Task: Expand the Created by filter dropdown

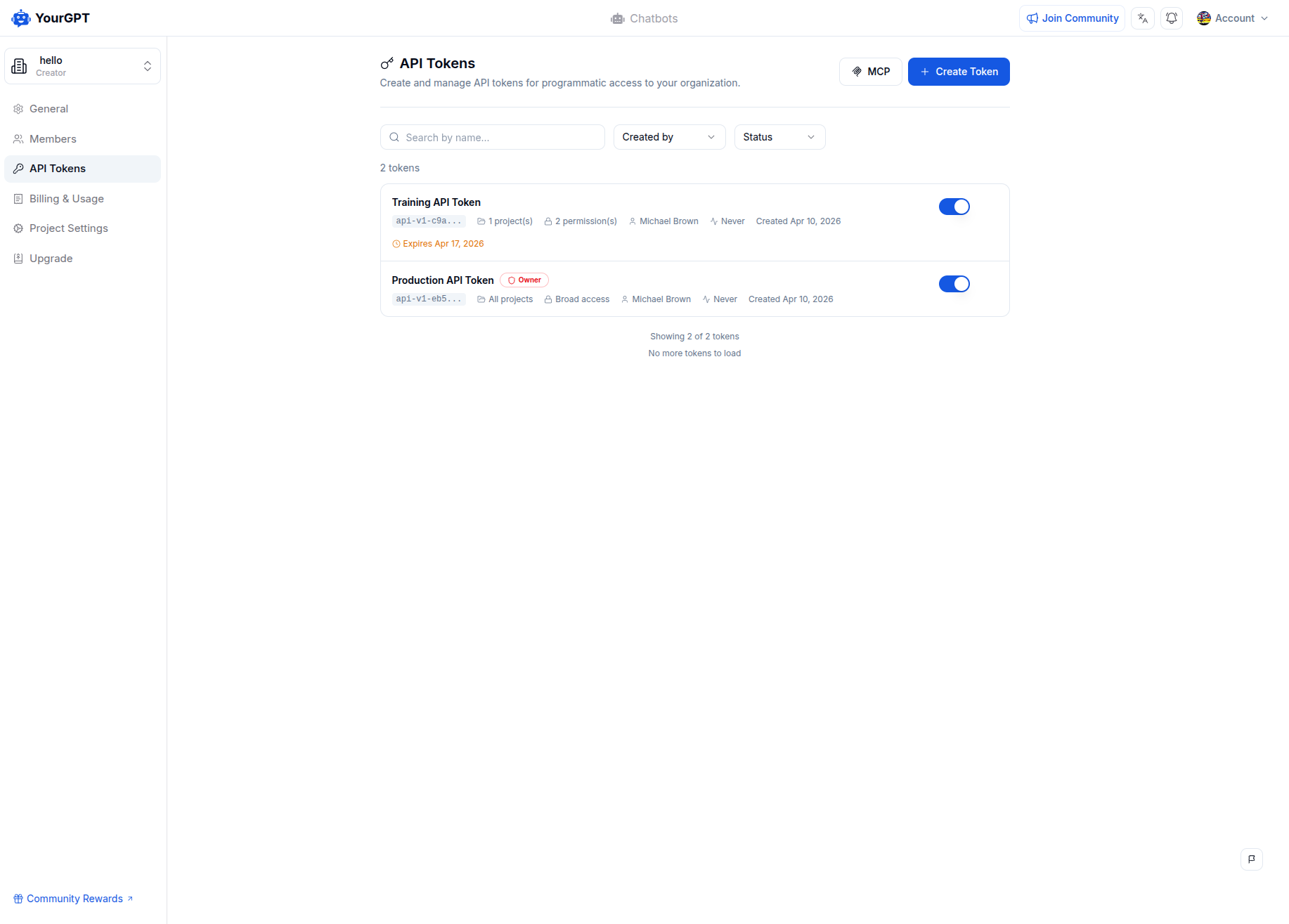Action: pos(668,137)
